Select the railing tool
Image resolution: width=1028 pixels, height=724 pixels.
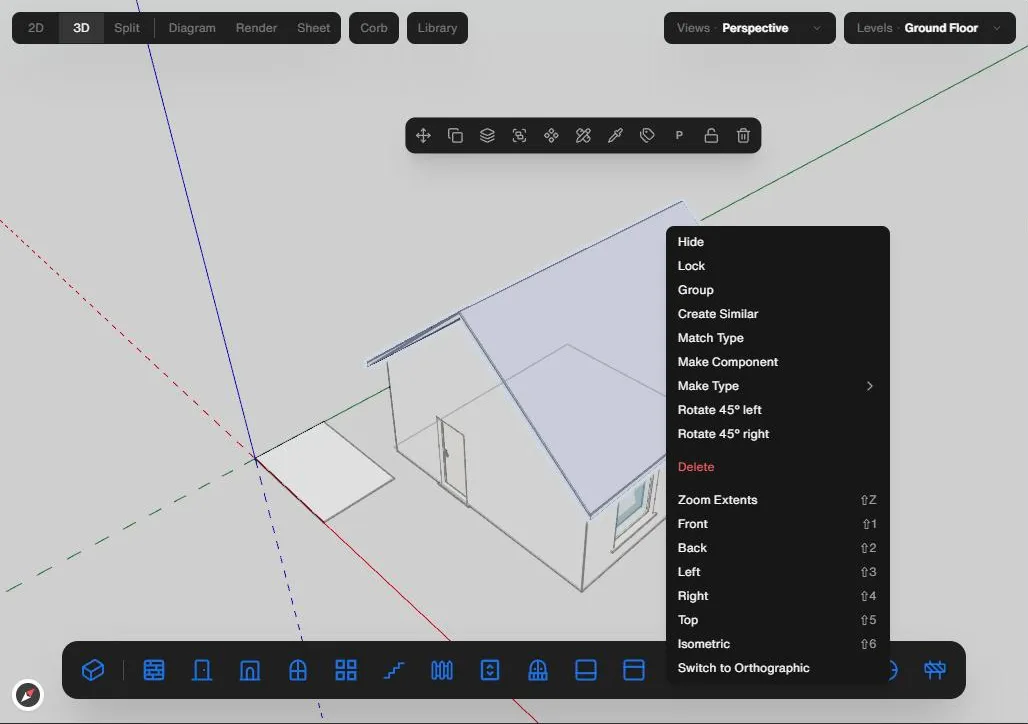(x=442, y=670)
